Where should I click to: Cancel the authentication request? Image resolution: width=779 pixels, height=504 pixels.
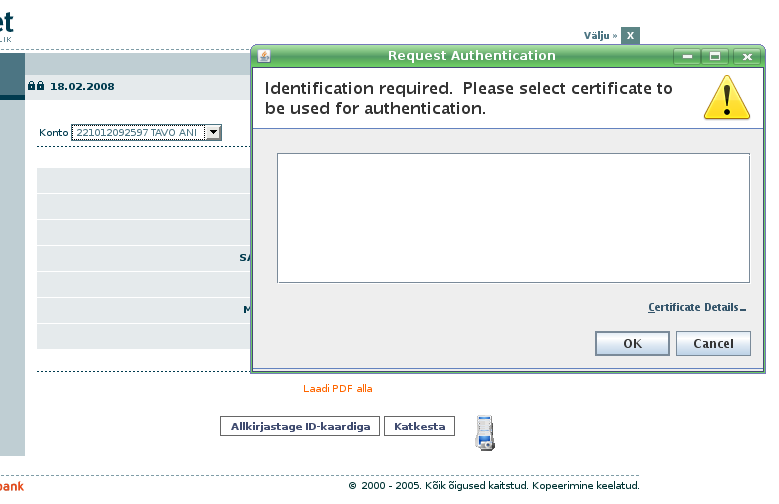(x=712, y=343)
